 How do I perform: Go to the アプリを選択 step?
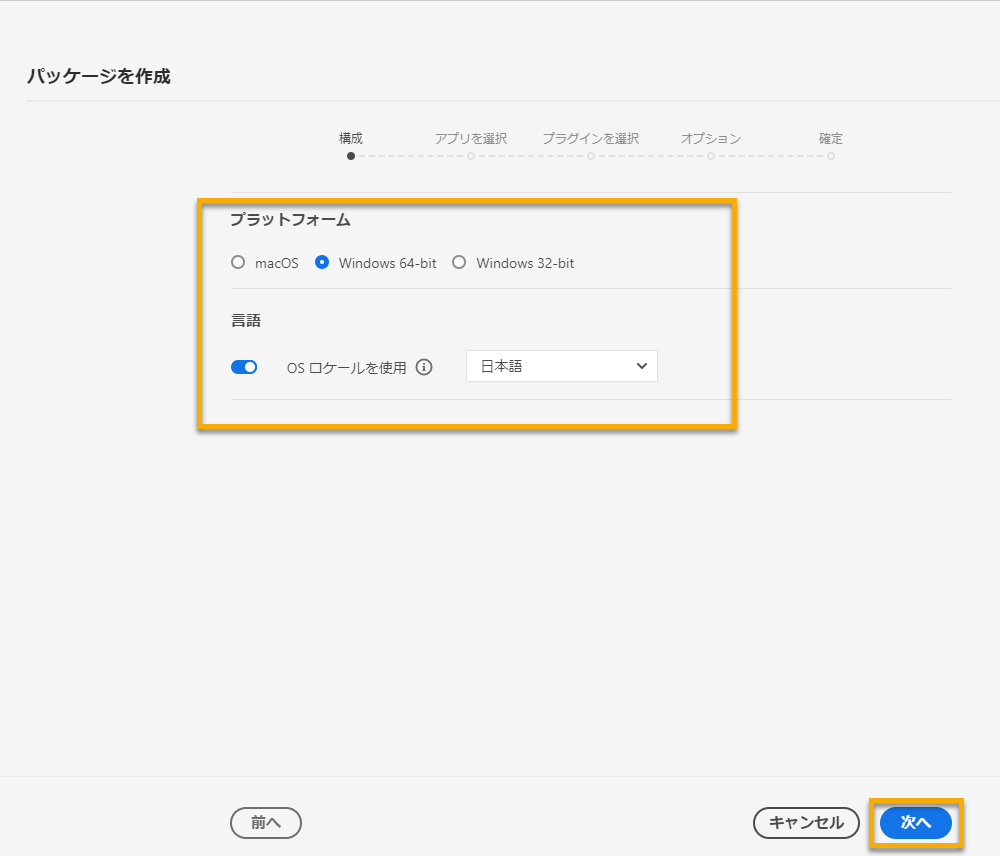[x=471, y=138]
